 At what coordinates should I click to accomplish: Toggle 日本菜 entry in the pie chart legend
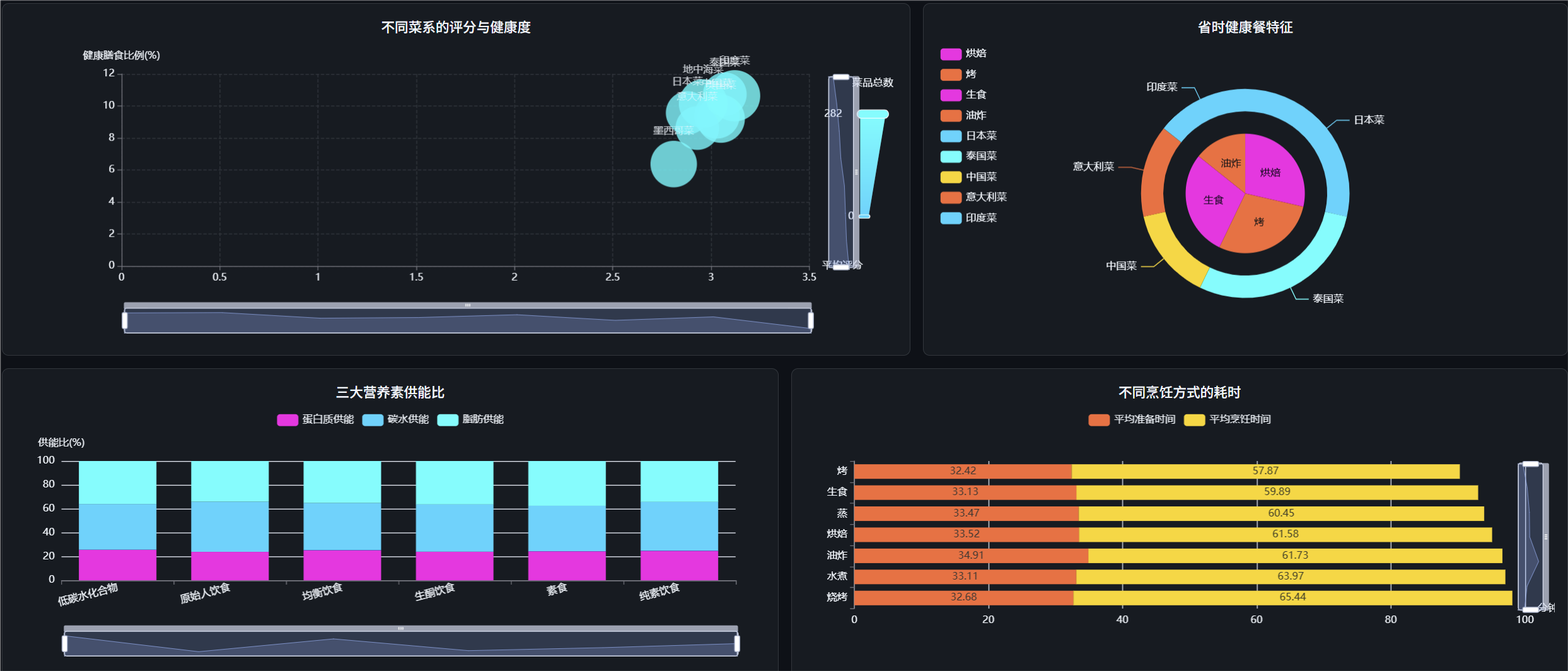click(968, 136)
